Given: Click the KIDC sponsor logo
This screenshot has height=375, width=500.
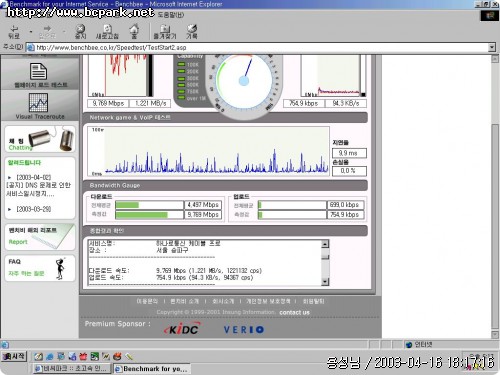Looking at the screenshot, I should click(x=182, y=329).
